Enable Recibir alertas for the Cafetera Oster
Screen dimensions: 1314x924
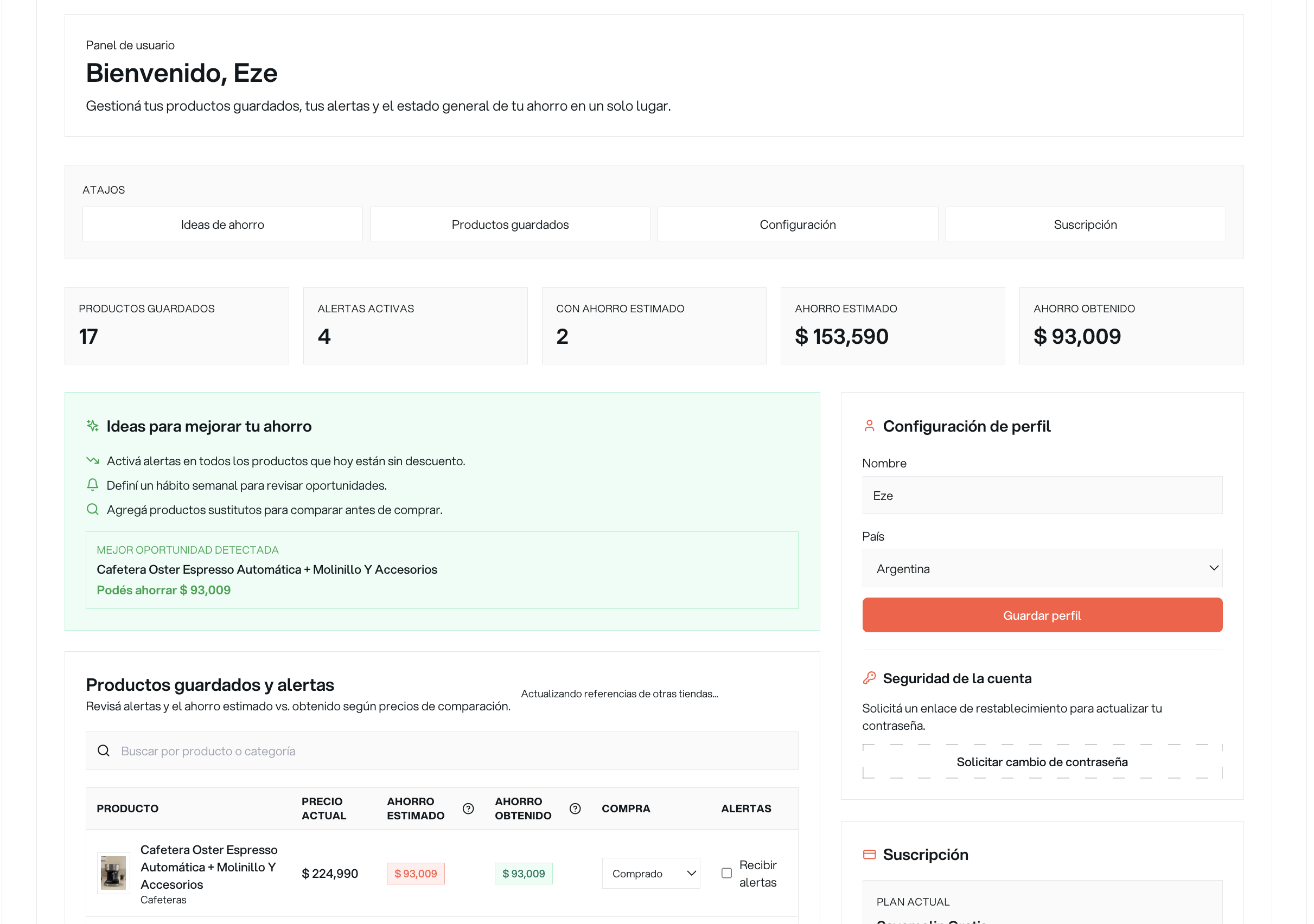726,873
